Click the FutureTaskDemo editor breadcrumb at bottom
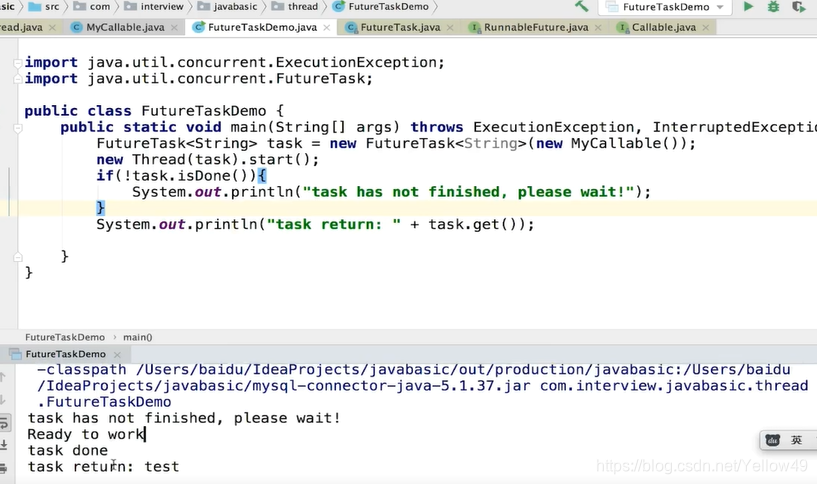The height and width of the screenshot is (484, 817). point(65,337)
